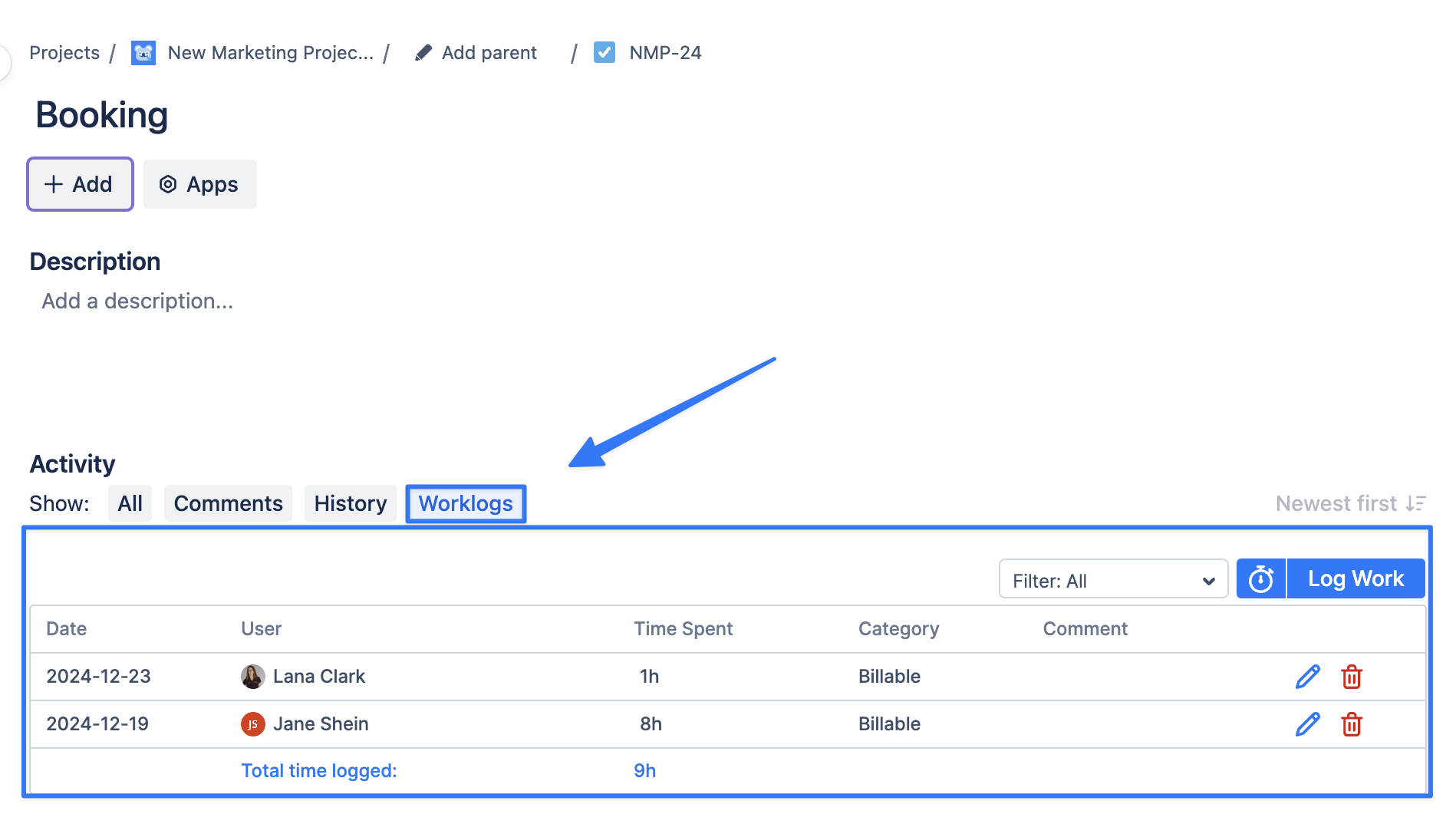The image size is (1456, 827).
Task: Open the Apps menu button
Action: [199, 185]
